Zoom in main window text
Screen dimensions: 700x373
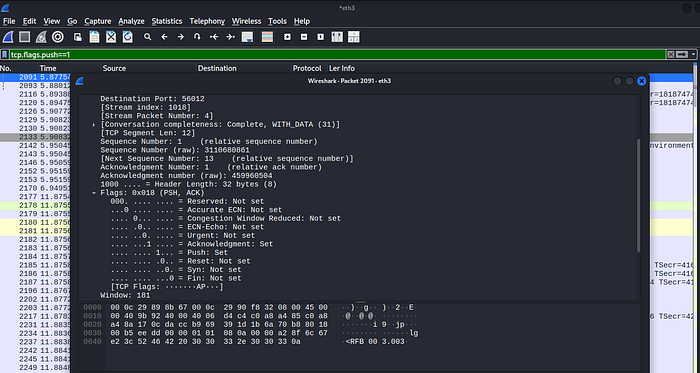pos(288,37)
